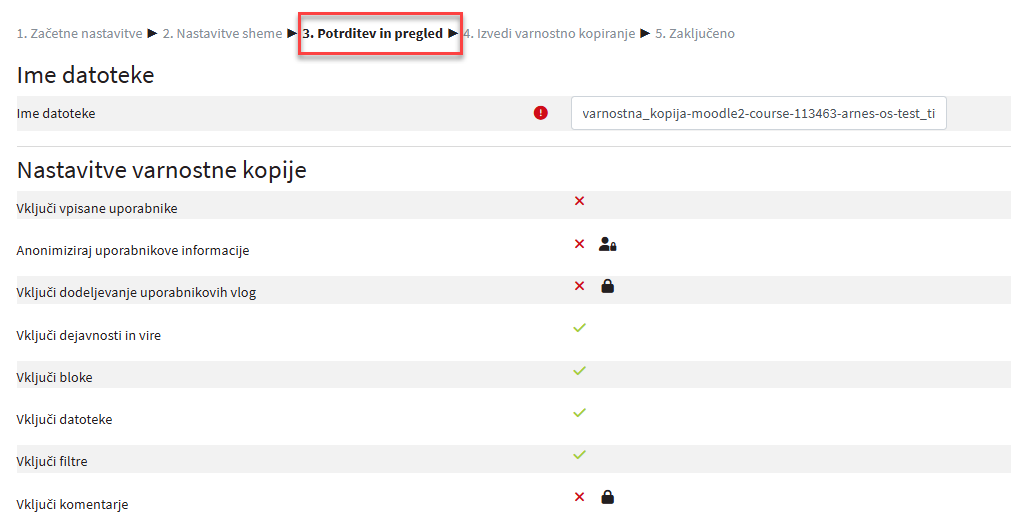The image size is (1011, 524).
Task: Click the padlock icon in the Vključi komentarje row
Action: tap(607, 497)
